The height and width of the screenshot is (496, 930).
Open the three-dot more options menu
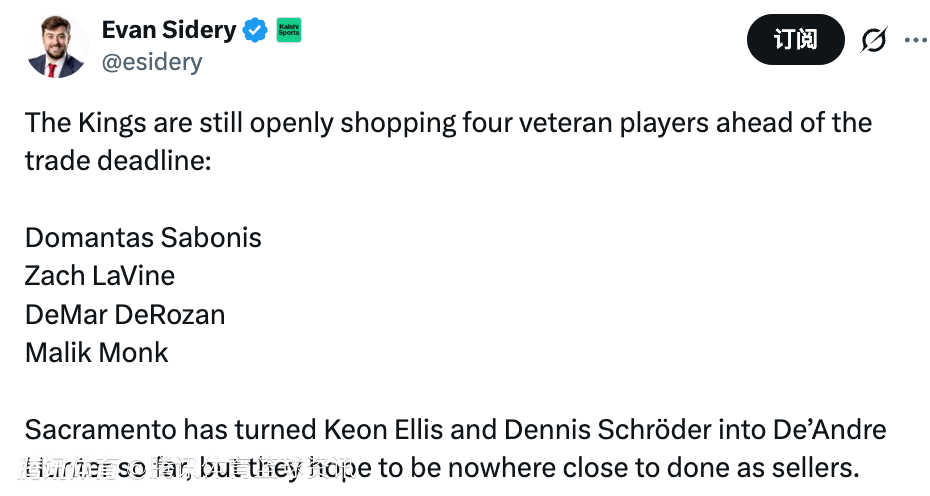point(915,40)
